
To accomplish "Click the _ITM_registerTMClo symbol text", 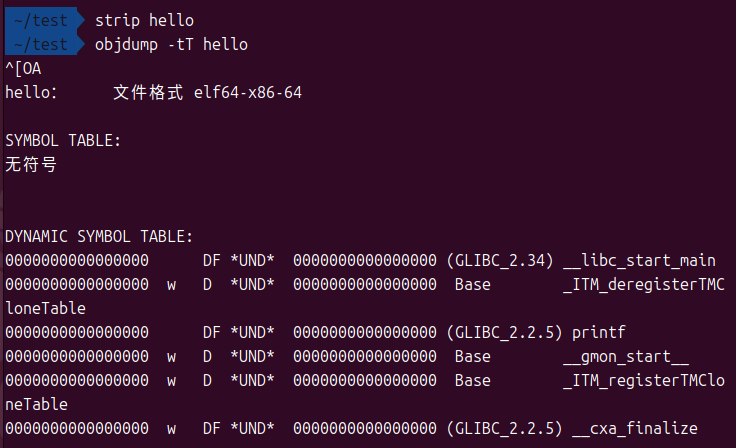I will click(x=643, y=381).
